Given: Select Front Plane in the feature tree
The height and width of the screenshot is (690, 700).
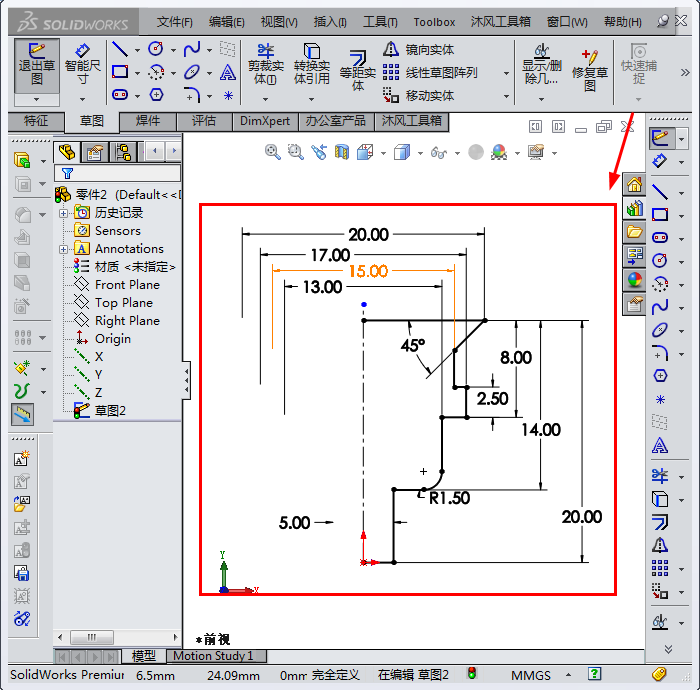Looking at the screenshot, I should (126, 285).
